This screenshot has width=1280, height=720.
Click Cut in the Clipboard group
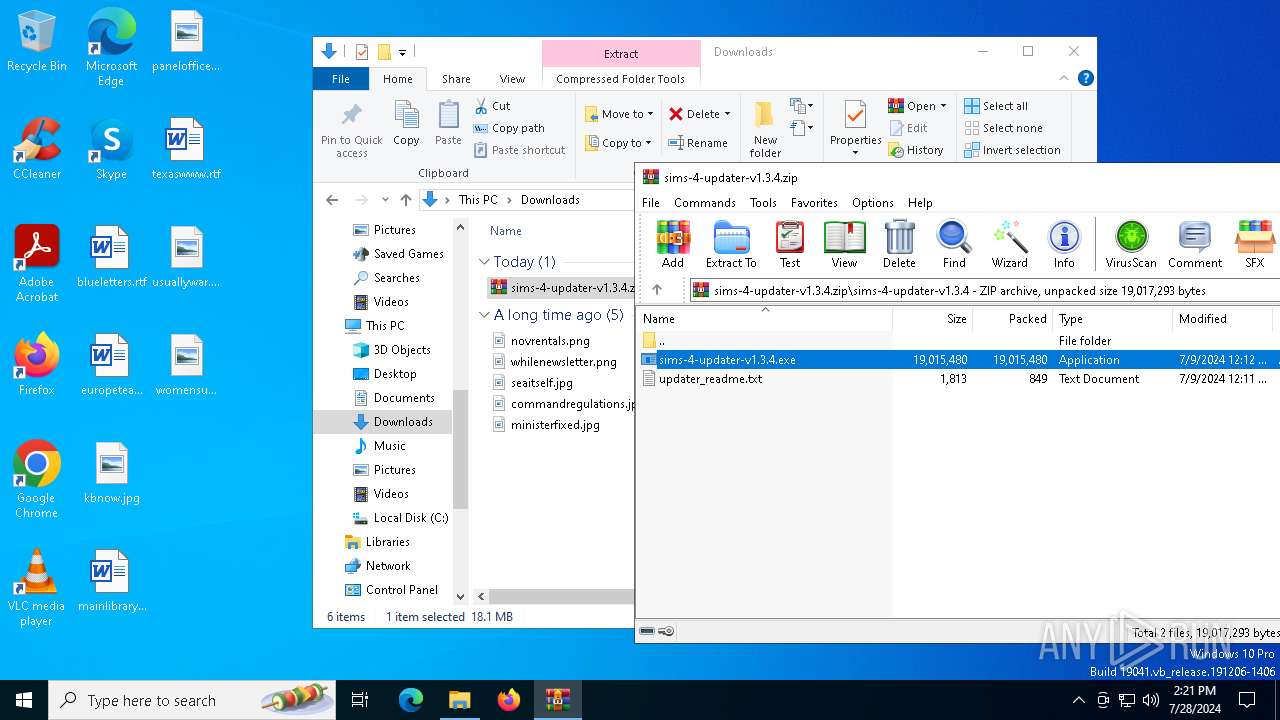click(x=492, y=105)
